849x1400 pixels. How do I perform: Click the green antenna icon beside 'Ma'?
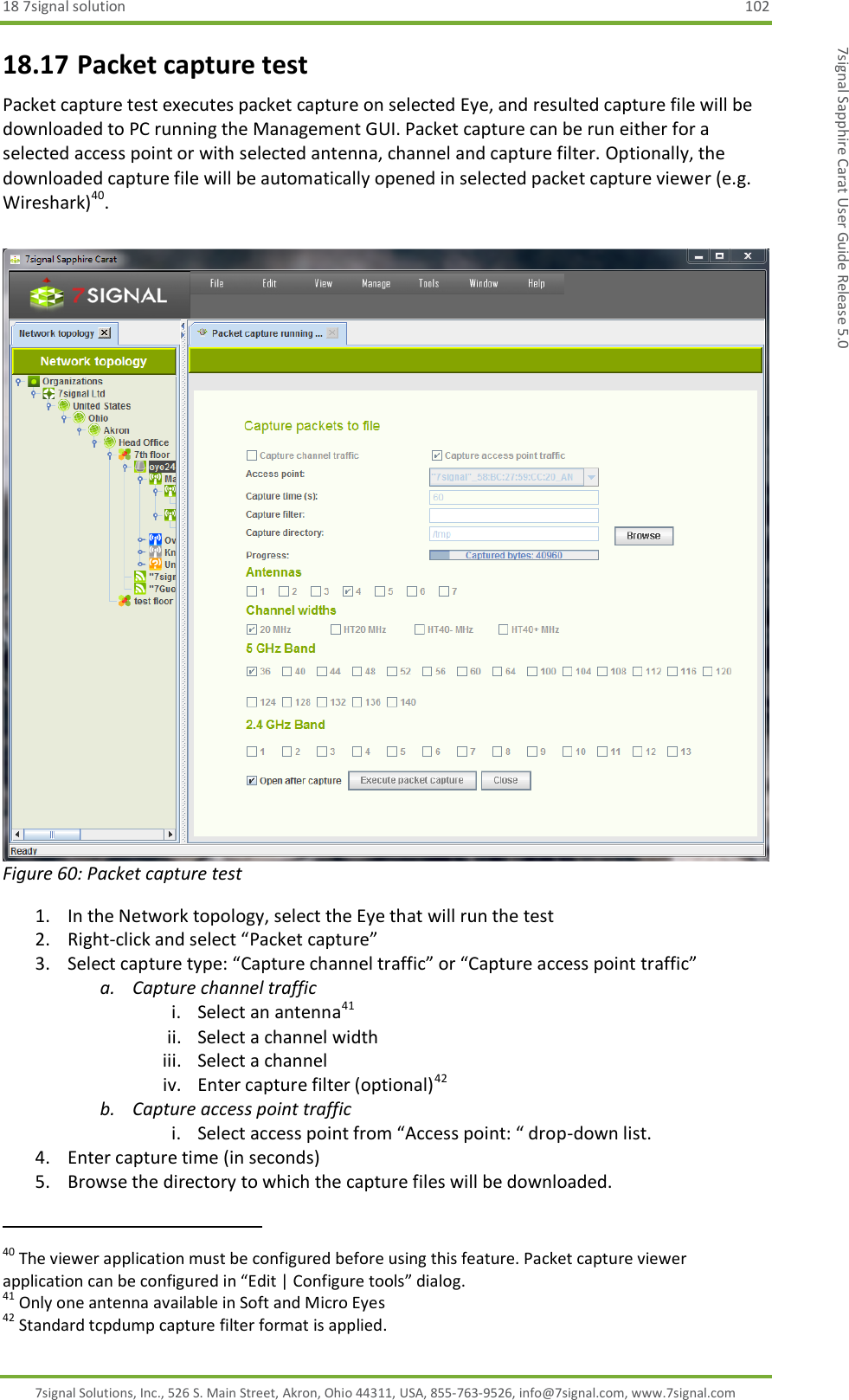(x=156, y=478)
